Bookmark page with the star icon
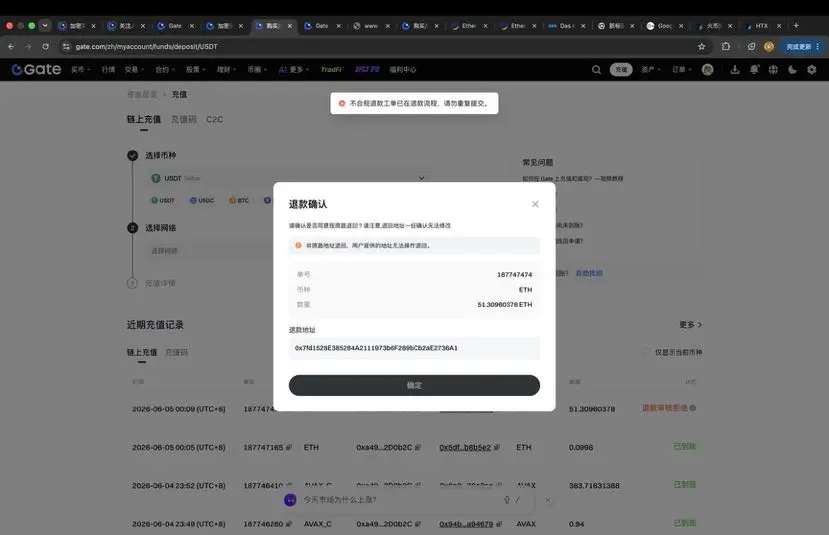 702,47
